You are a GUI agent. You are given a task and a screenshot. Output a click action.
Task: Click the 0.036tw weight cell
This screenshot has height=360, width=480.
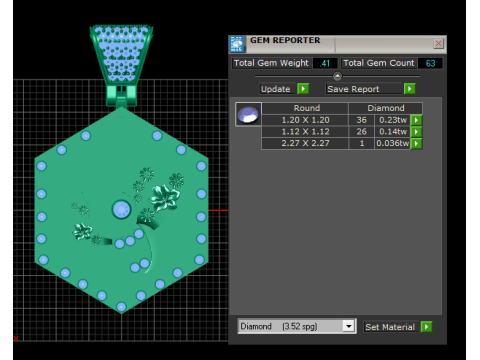[x=393, y=143]
